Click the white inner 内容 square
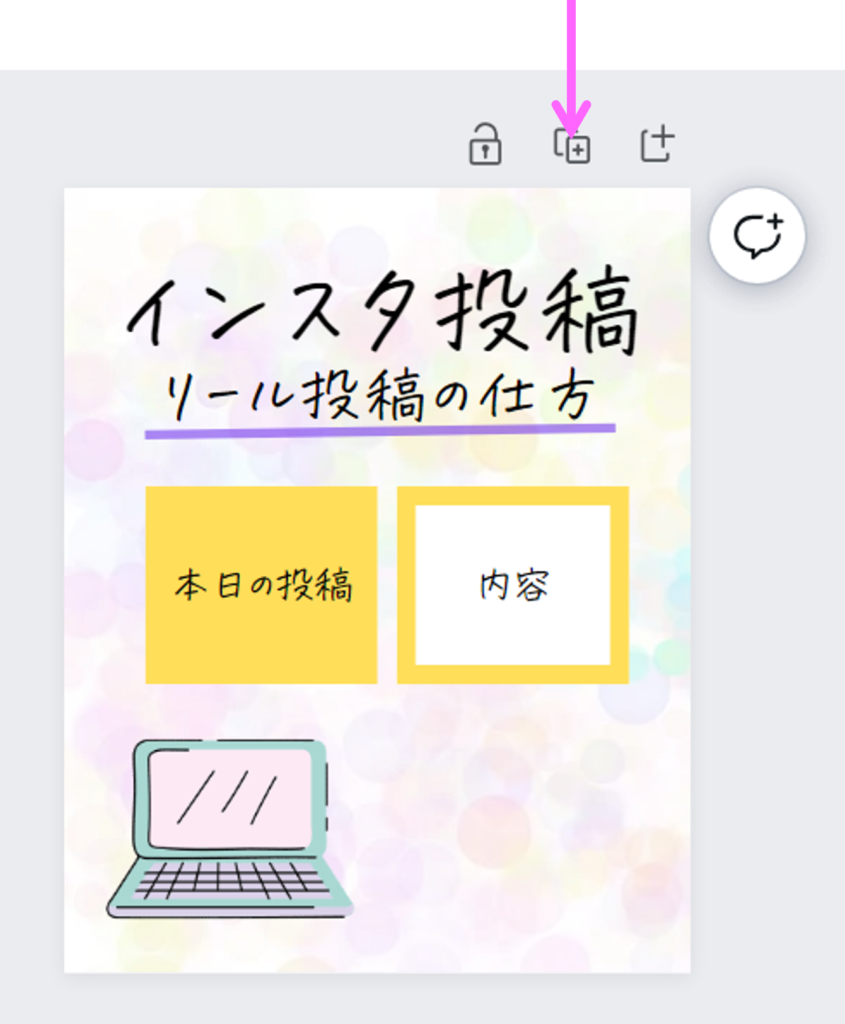 point(513,585)
